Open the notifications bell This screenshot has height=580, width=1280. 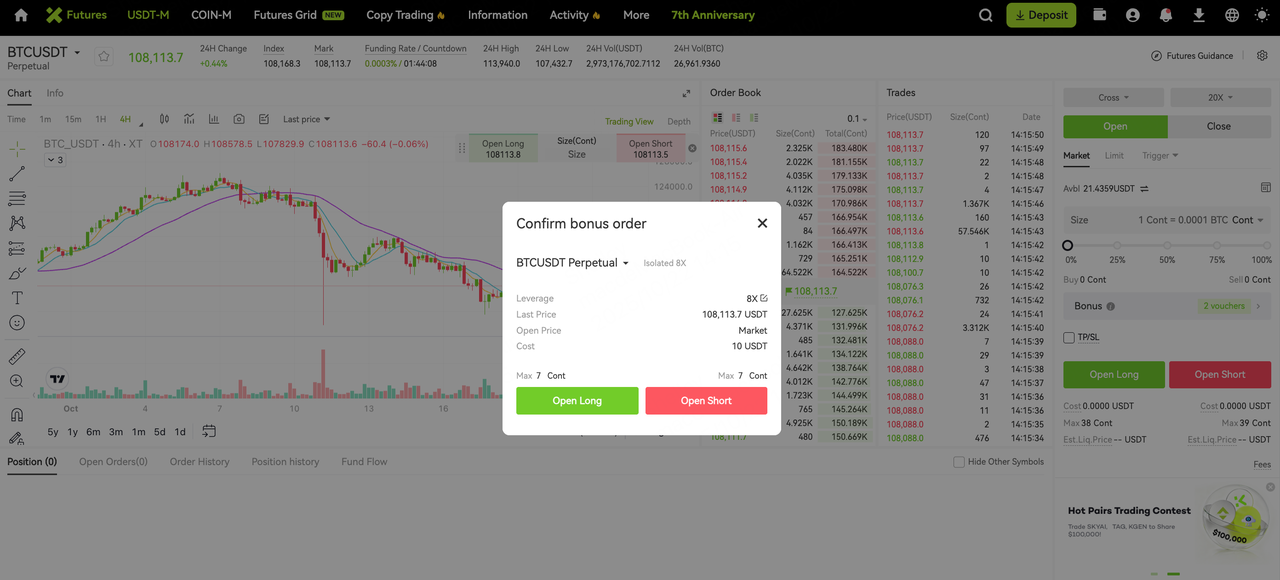coord(1166,15)
